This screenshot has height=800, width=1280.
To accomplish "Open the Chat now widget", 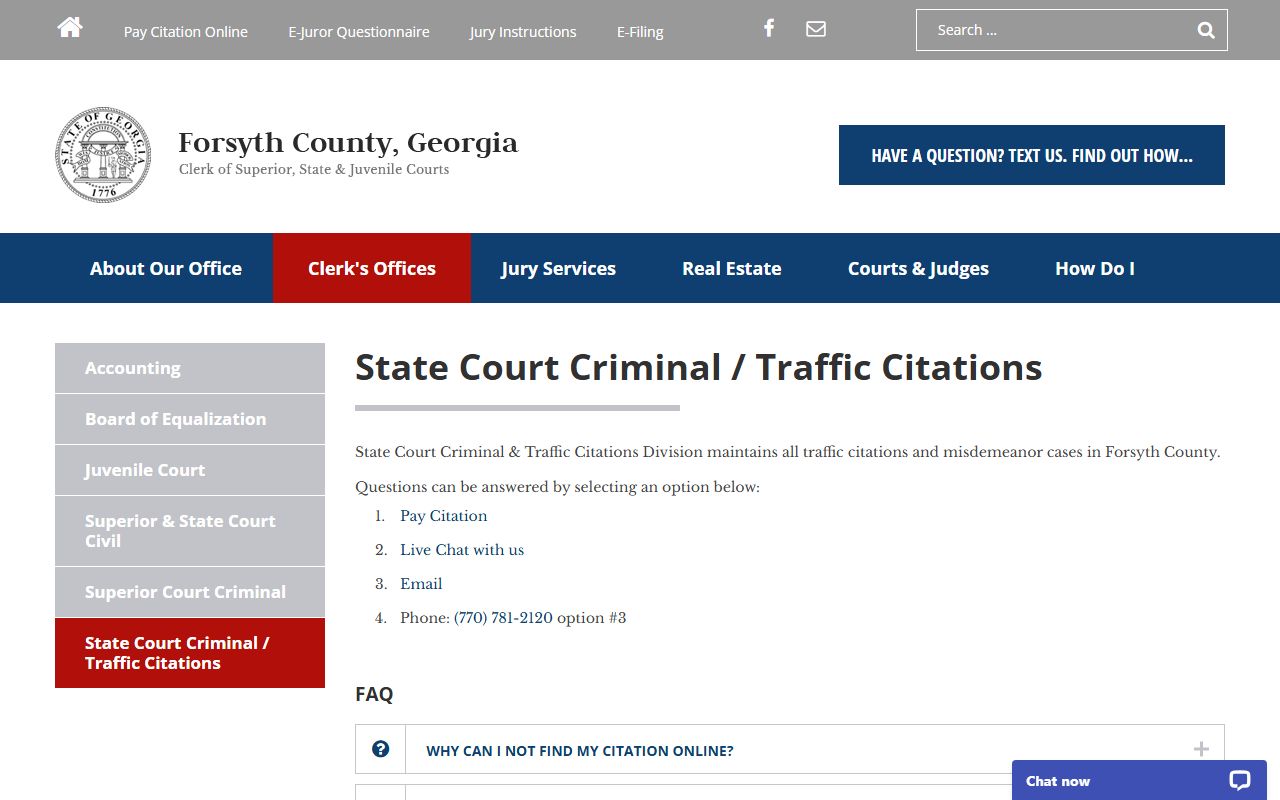I will pos(1139,781).
